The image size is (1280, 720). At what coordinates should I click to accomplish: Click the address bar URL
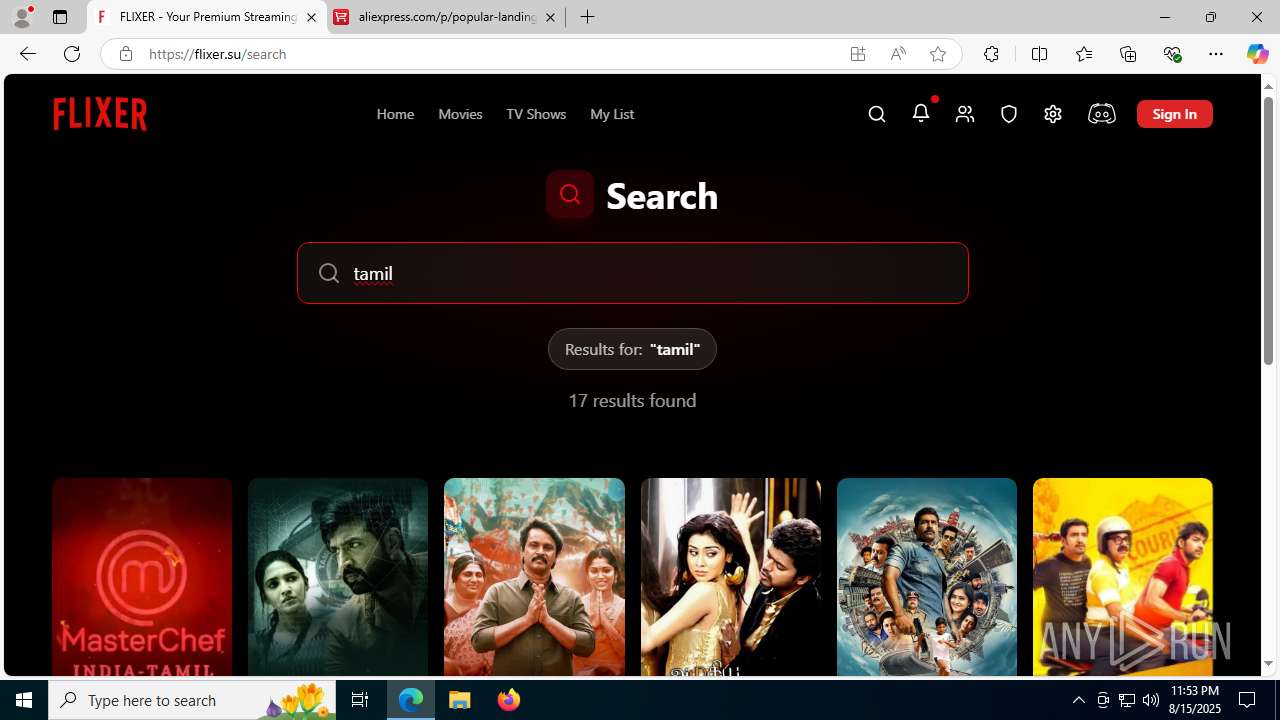pos(217,54)
